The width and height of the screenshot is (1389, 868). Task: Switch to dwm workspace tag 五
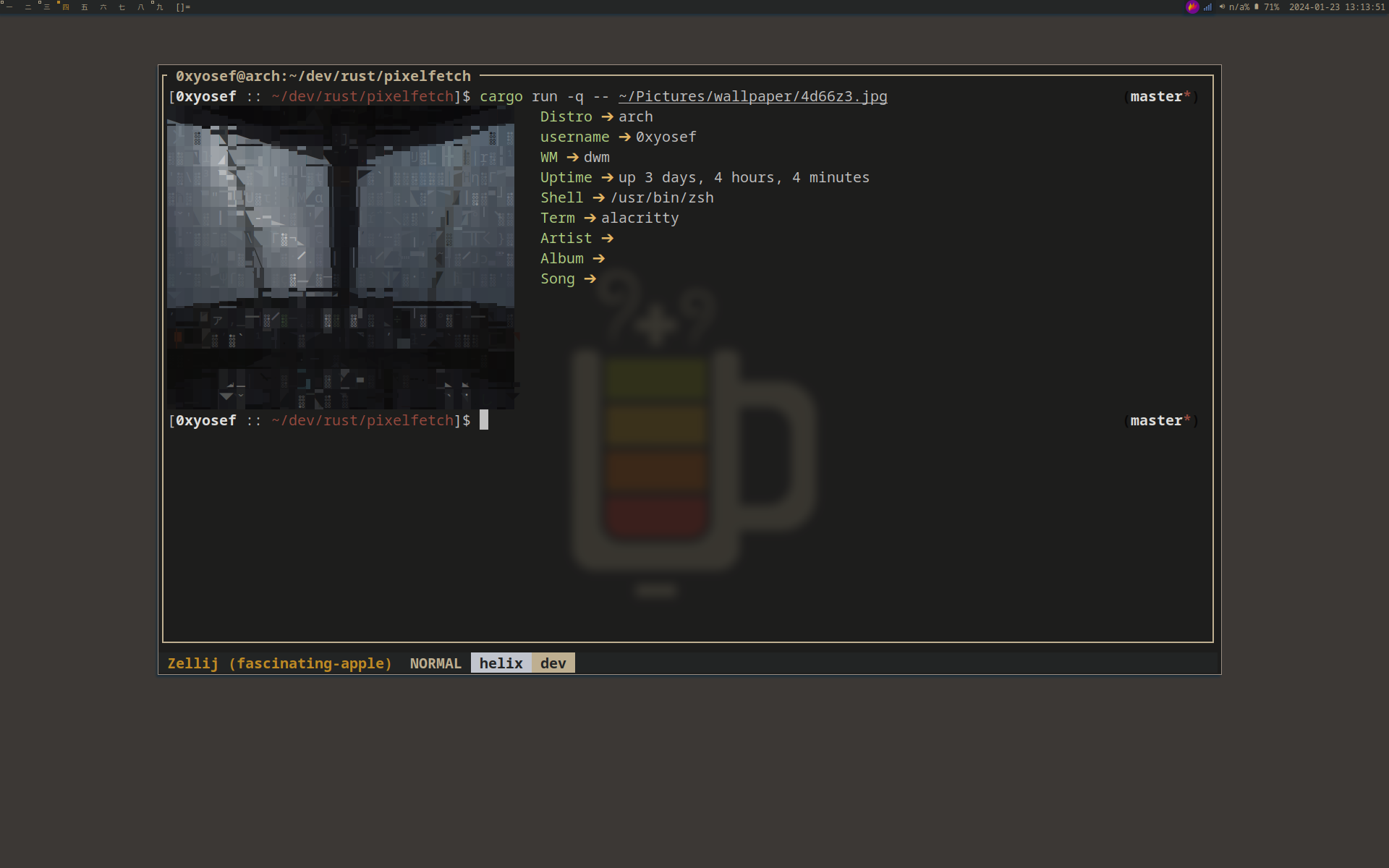85,7
